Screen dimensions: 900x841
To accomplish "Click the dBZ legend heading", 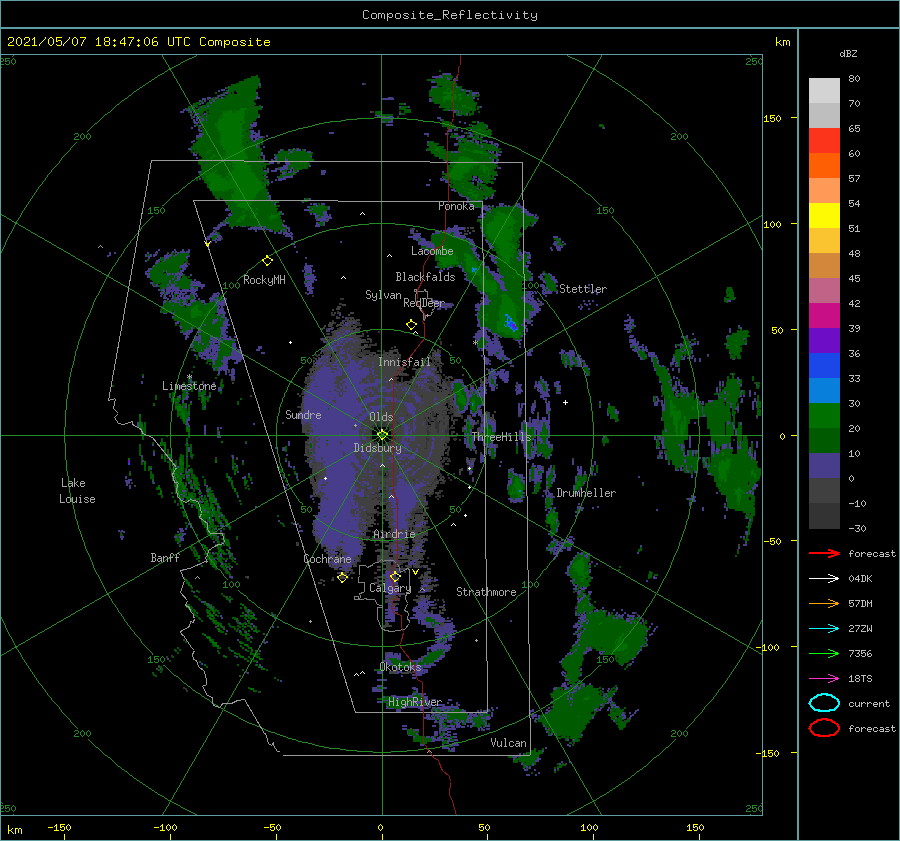I will click(x=848, y=54).
